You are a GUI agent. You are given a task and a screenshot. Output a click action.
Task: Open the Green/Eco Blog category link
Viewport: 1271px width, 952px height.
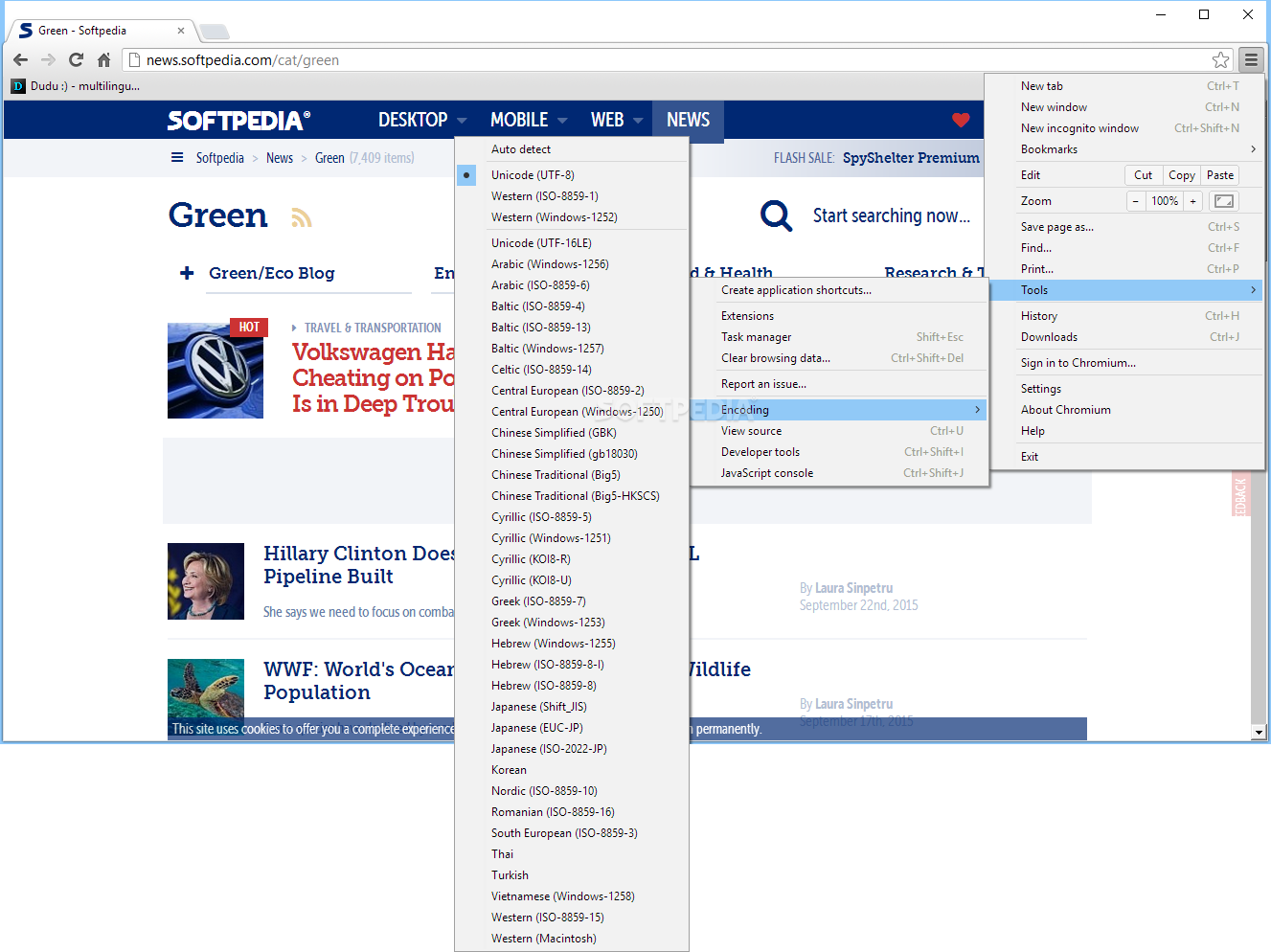(x=272, y=273)
